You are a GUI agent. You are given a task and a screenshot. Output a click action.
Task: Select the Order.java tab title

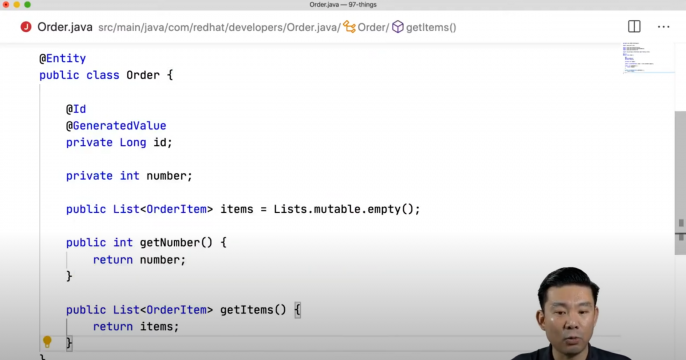[65, 27]
